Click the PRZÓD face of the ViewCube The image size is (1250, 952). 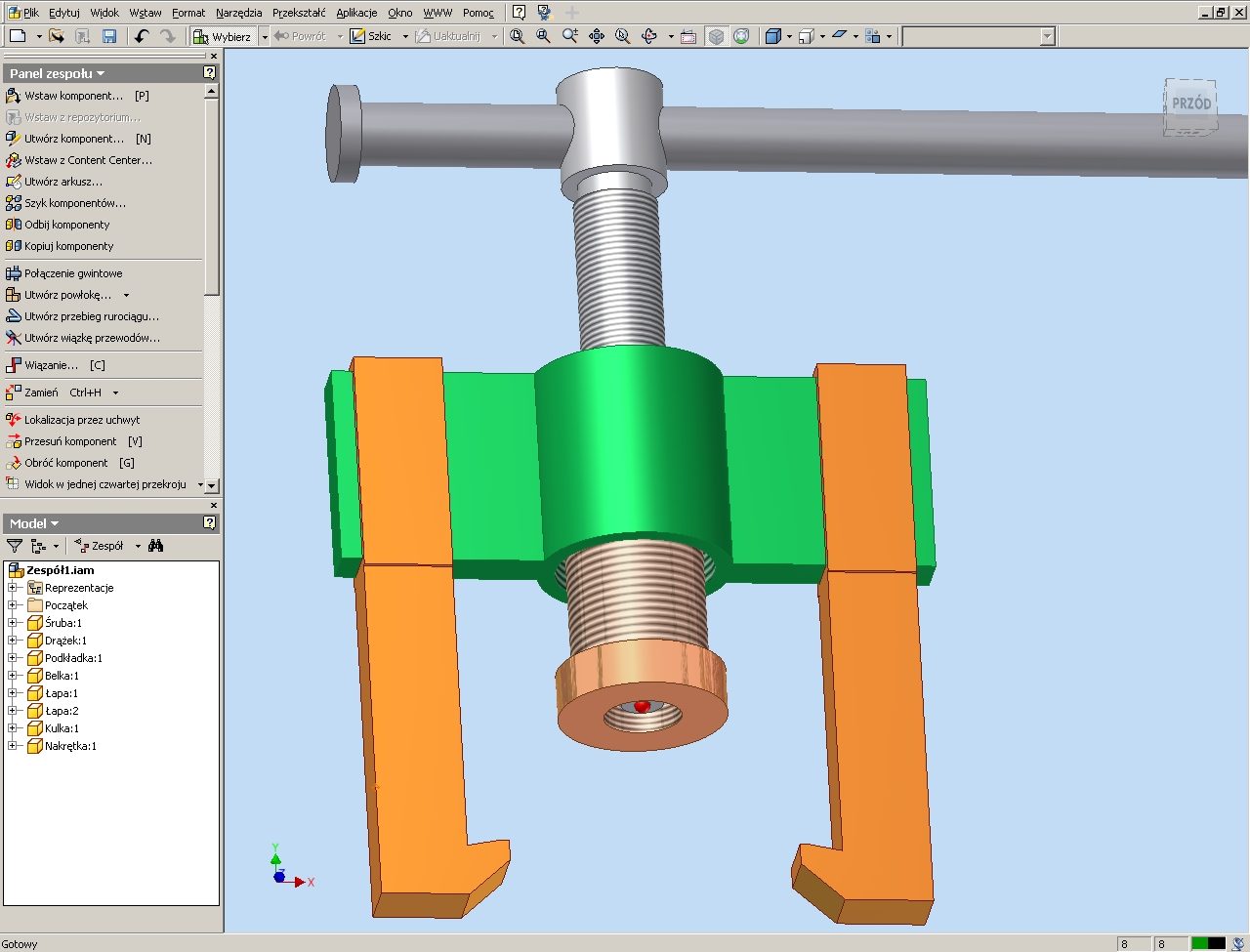pos(1190,103)
